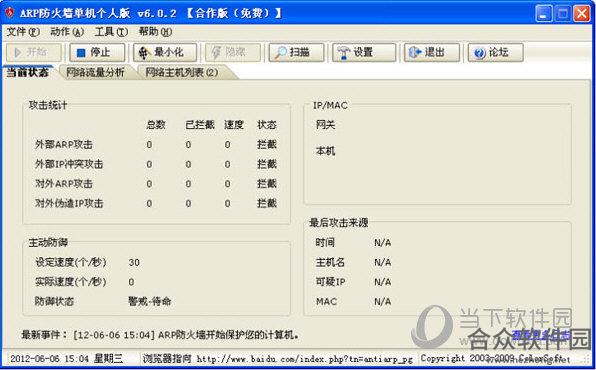Click the greyed Start (开始) toolbar button
This screenshot has height=370, width=596.
(33, 52)
